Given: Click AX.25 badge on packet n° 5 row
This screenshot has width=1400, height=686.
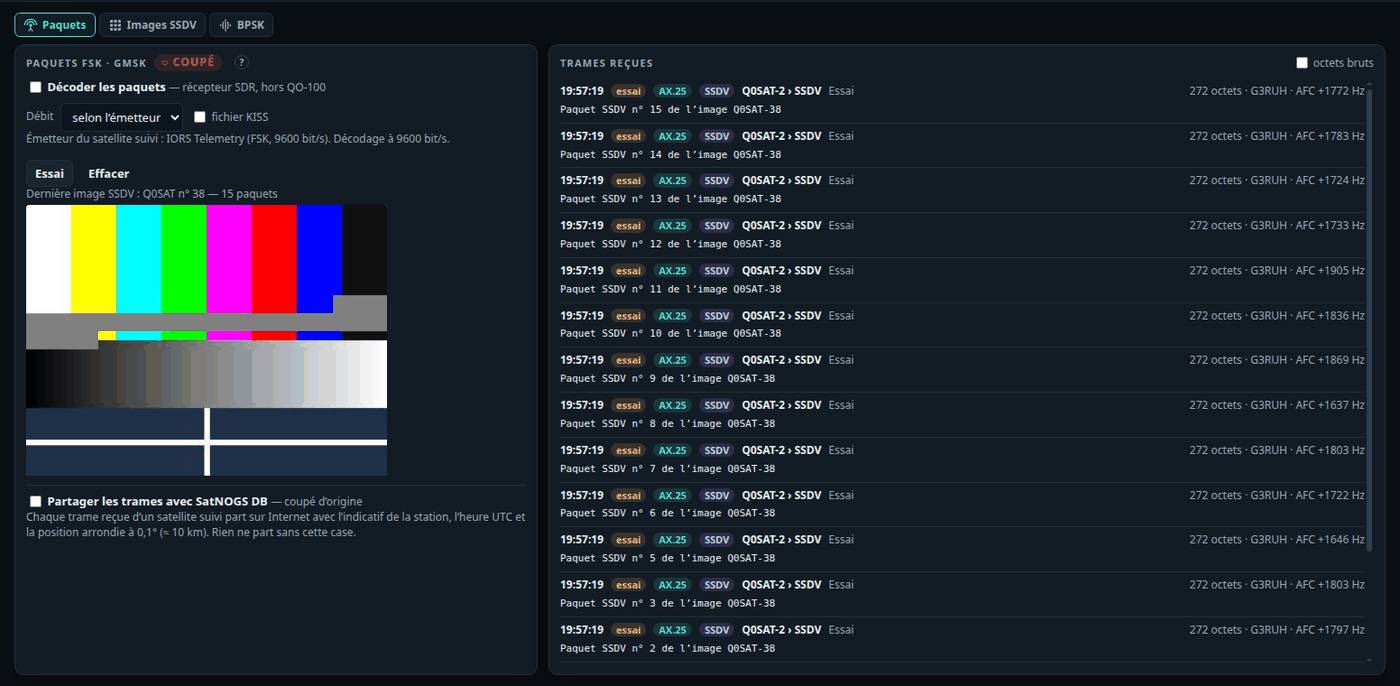Looking at the screenshot, I should tap(672, 540).
